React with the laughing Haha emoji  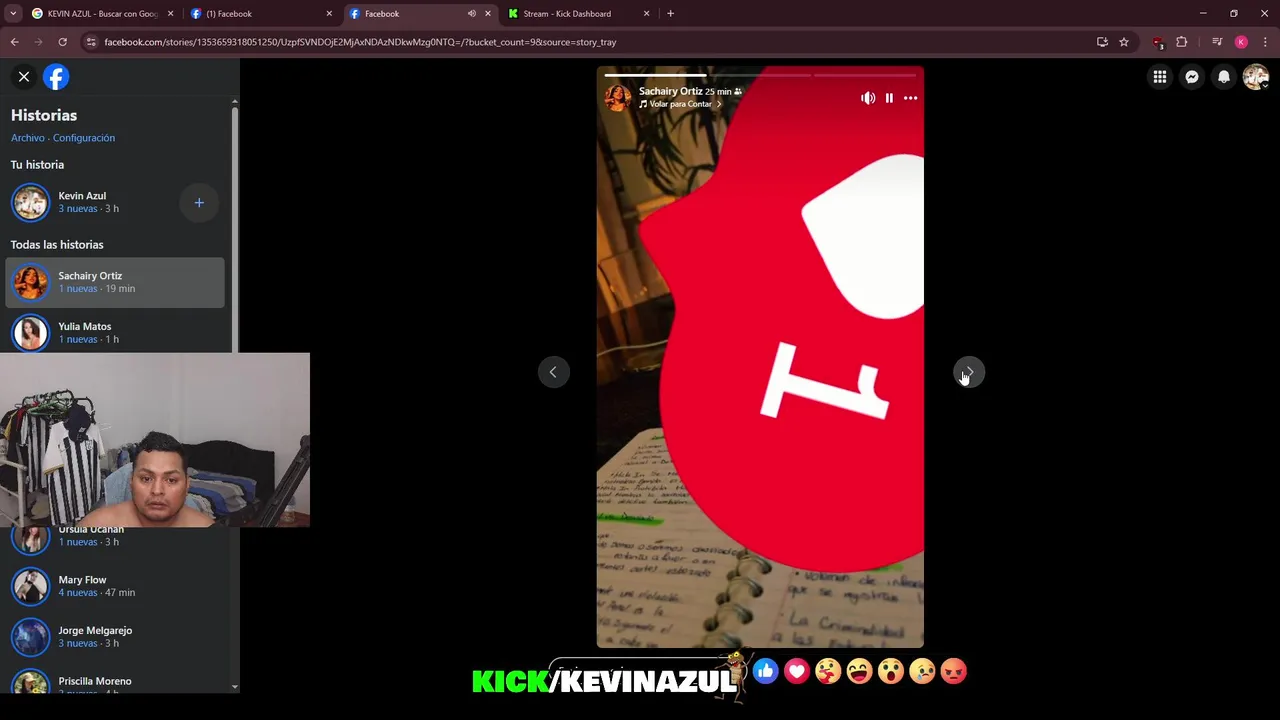860,671
